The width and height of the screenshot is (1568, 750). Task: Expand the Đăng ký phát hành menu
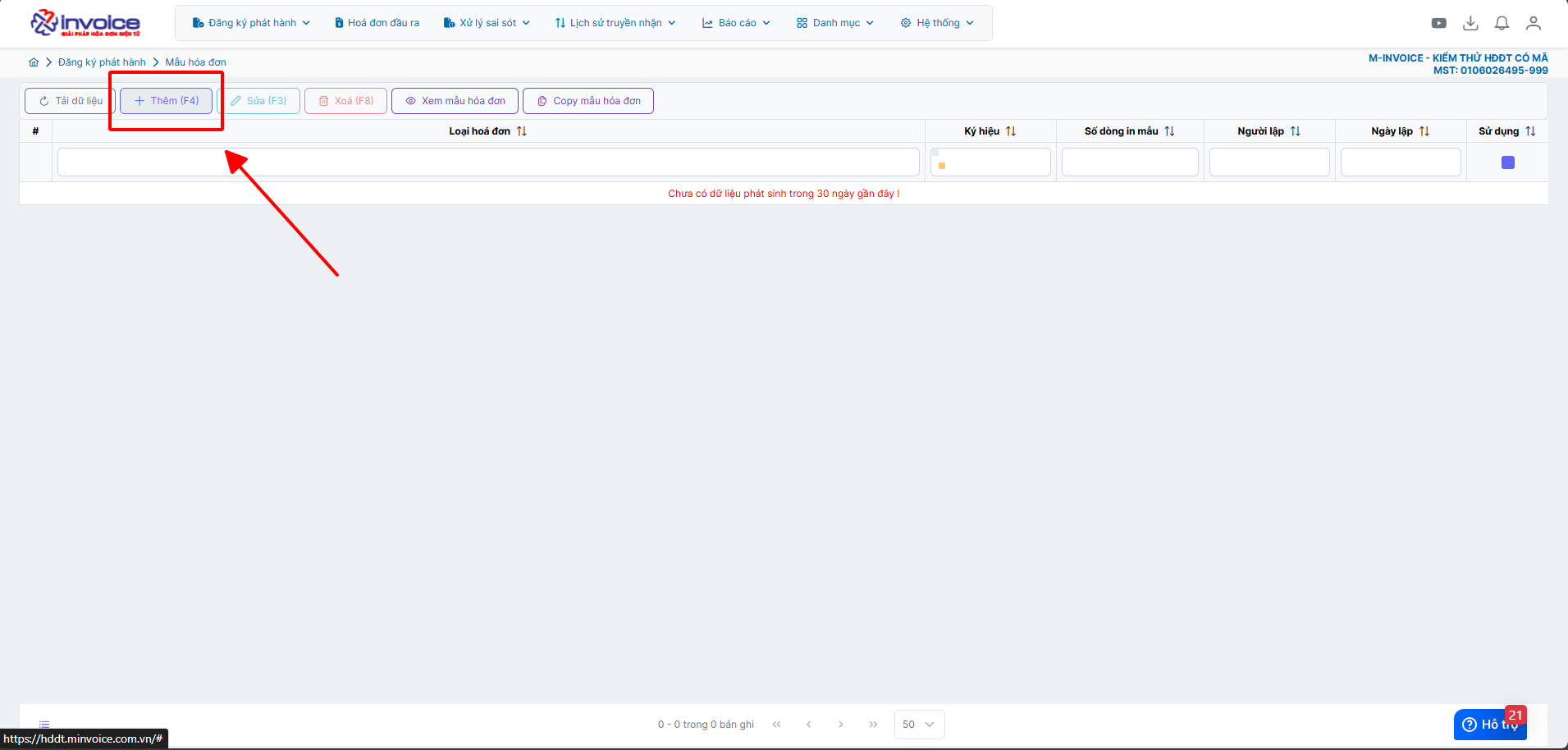click(251, 23)
